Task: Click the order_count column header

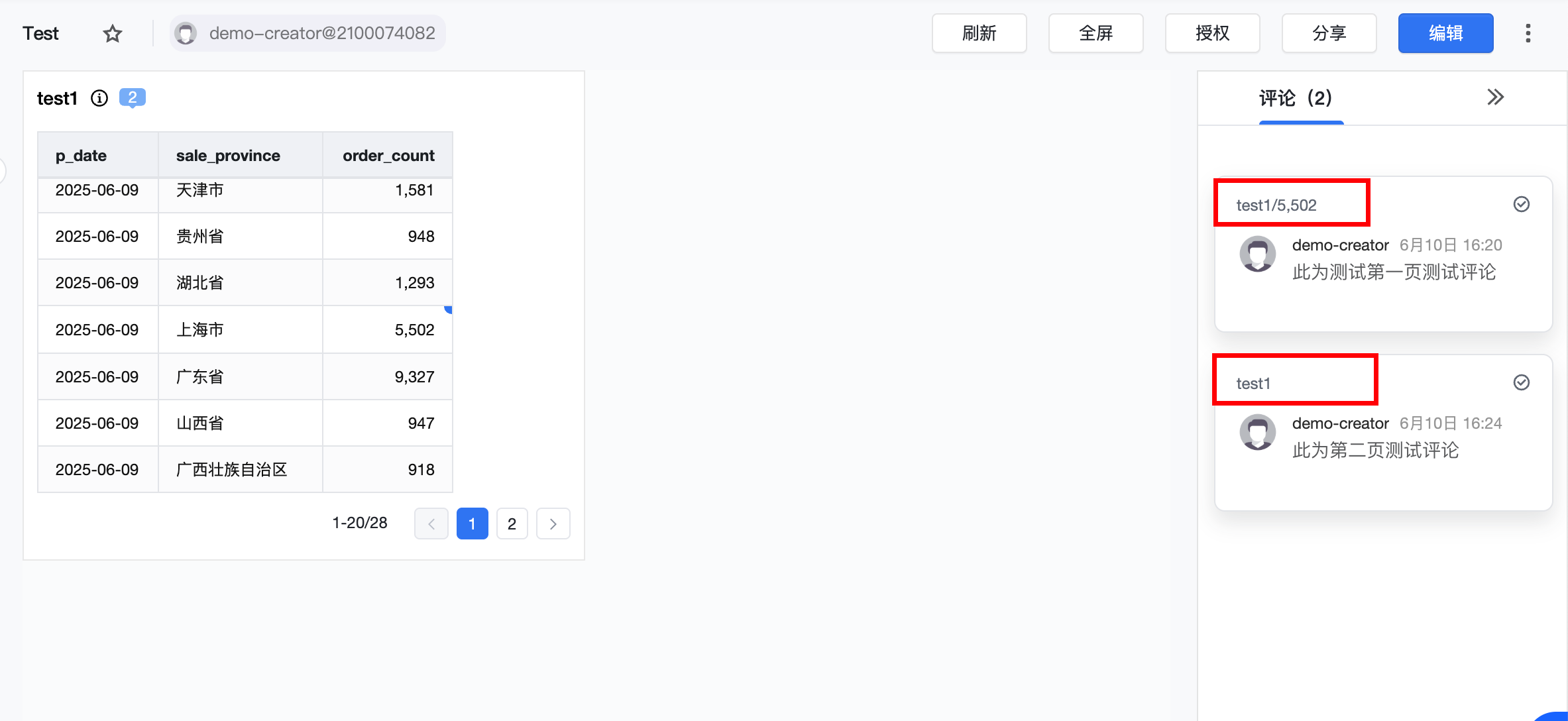Action: coord(388,155)
